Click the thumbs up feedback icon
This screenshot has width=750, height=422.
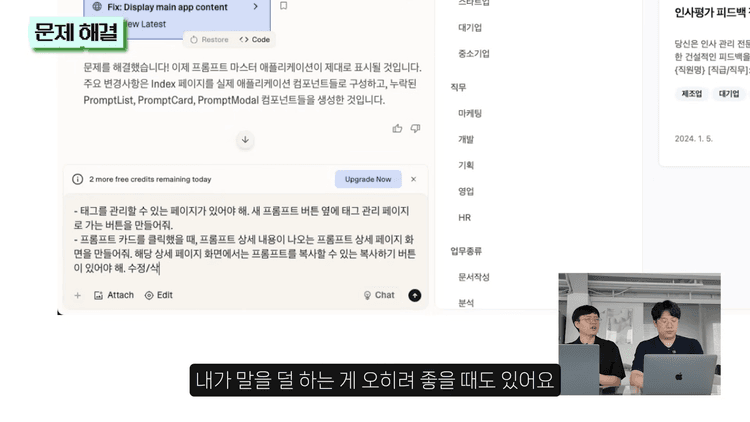[x=397, y=128]
